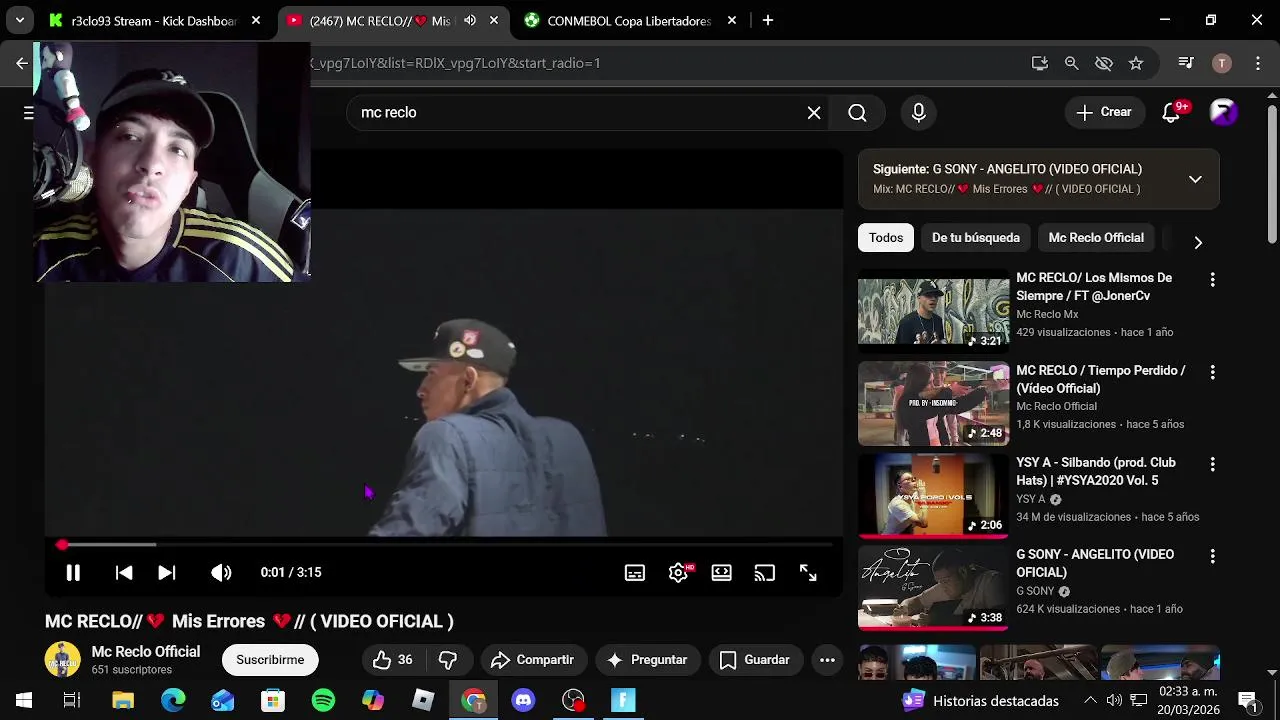Switch to theater mode
Image resolution: width=1280 pixels, height=720 pixels.
pyautogui.click(x=721, y=573)
